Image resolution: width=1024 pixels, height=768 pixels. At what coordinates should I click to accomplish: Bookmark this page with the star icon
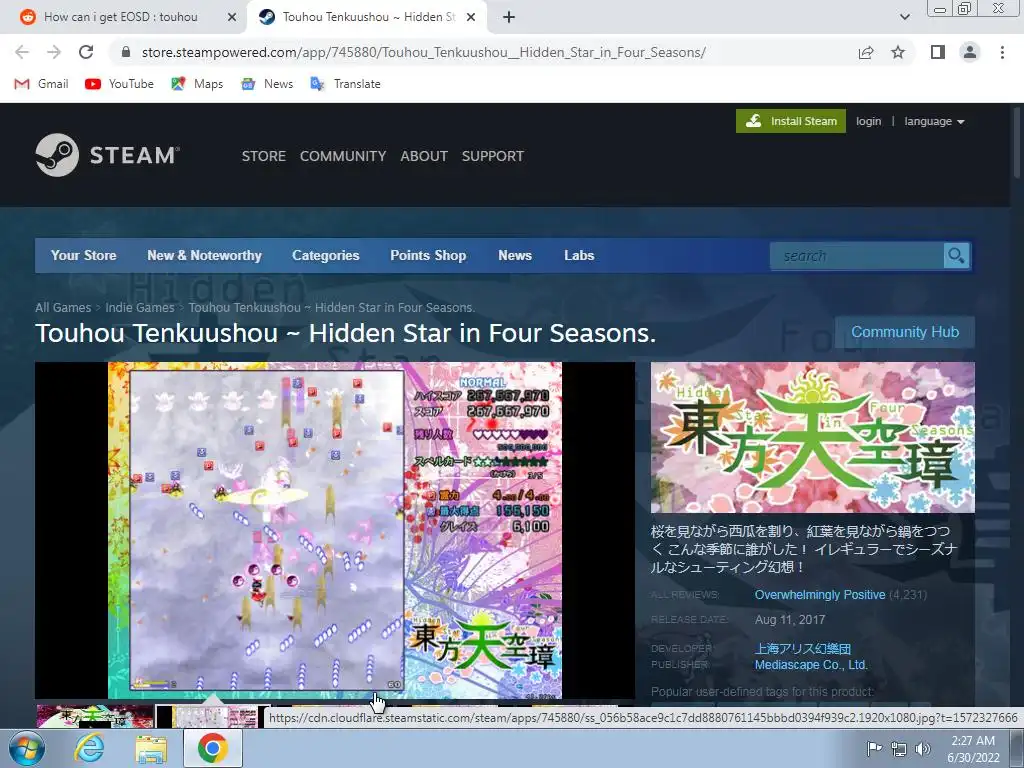pyautogui.click(x=898, y=52)
